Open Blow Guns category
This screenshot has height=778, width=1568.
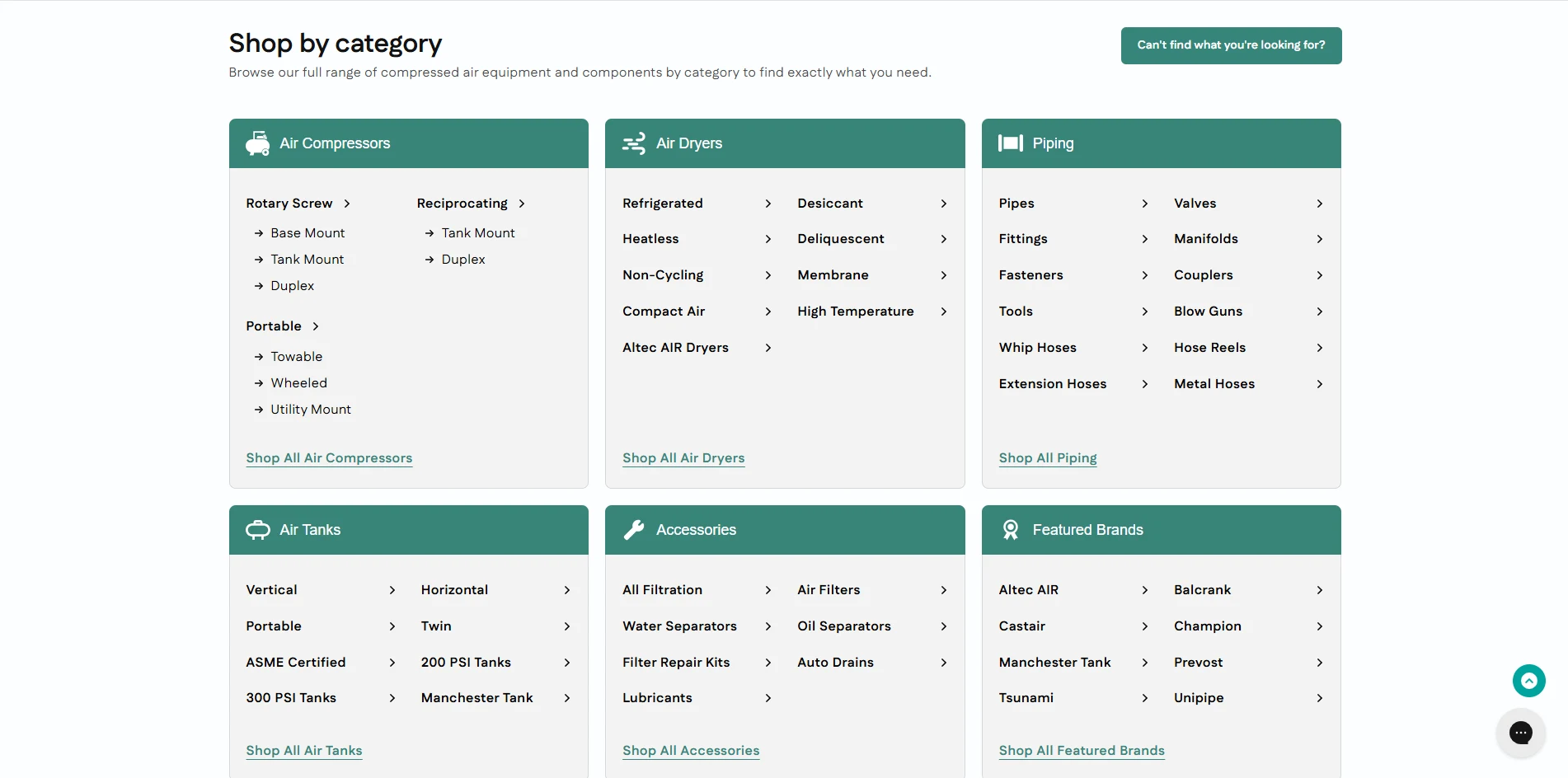[1208, 312]
